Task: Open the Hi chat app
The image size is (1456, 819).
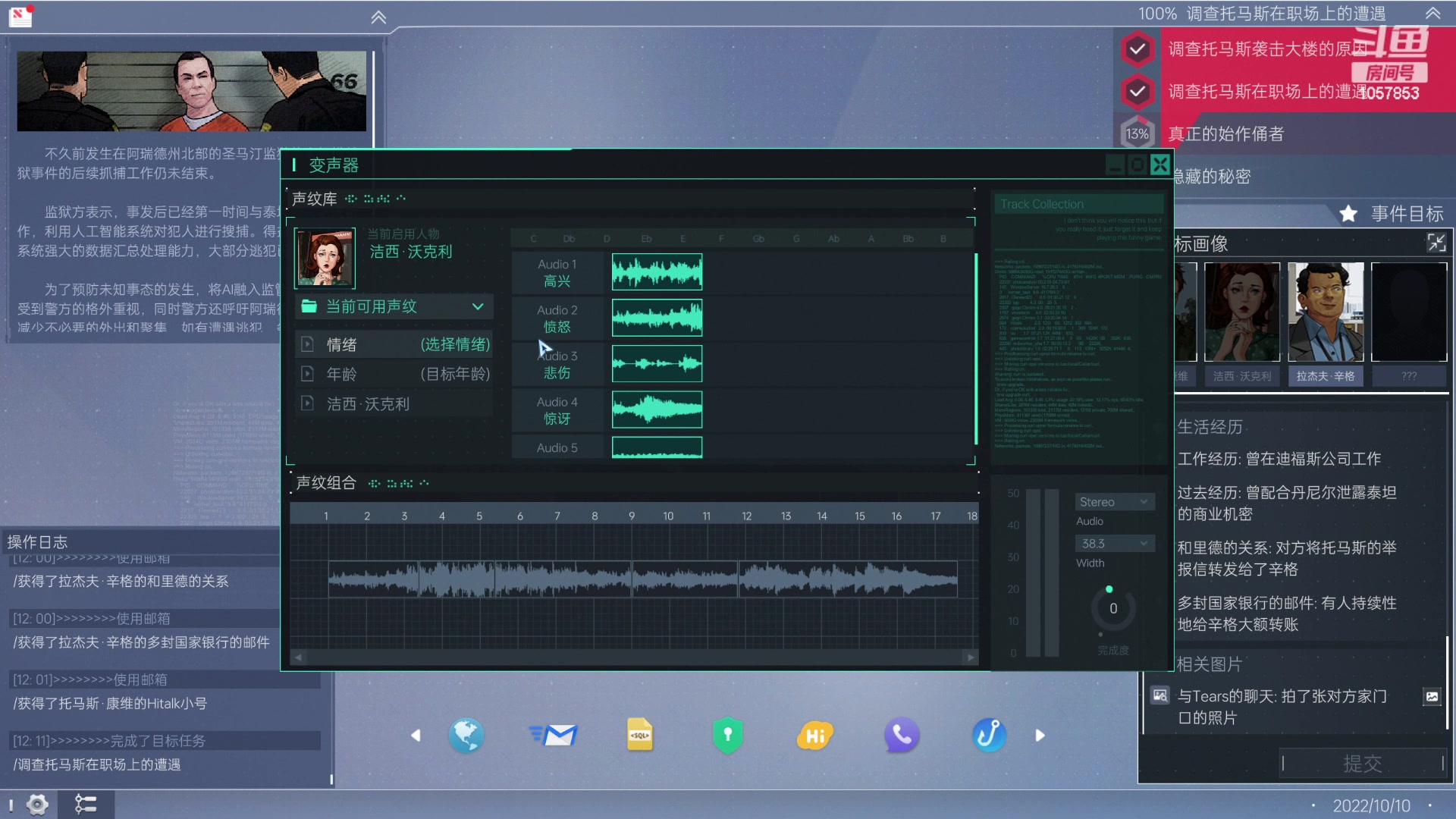Action: click(x=814, y=736)
